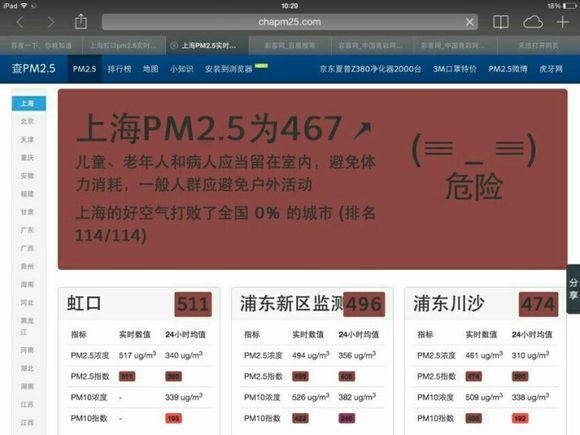Add a new tab with plus icon
Screen dimensions: 580x435
pyautogui.click(x=563, y=22)
